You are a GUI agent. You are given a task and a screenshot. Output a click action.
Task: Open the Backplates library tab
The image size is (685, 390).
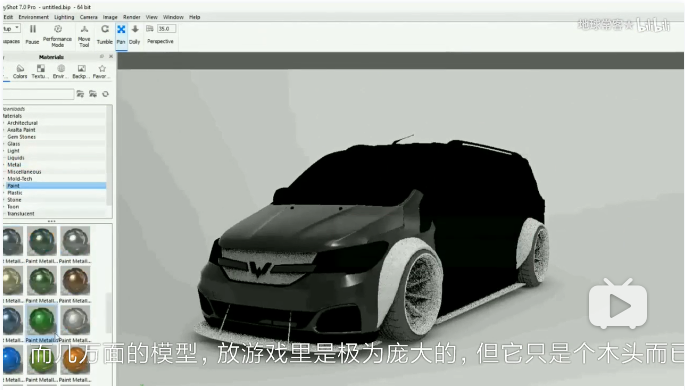tap(81, 72)
